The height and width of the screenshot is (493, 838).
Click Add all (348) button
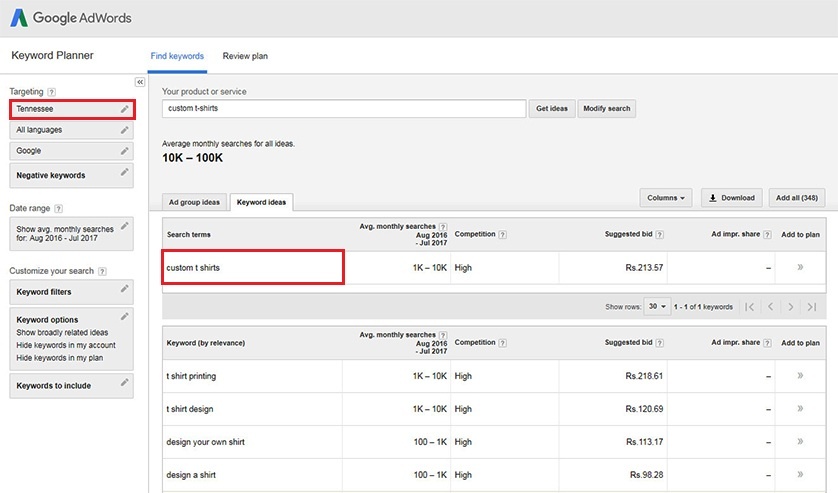coord(797,198)
